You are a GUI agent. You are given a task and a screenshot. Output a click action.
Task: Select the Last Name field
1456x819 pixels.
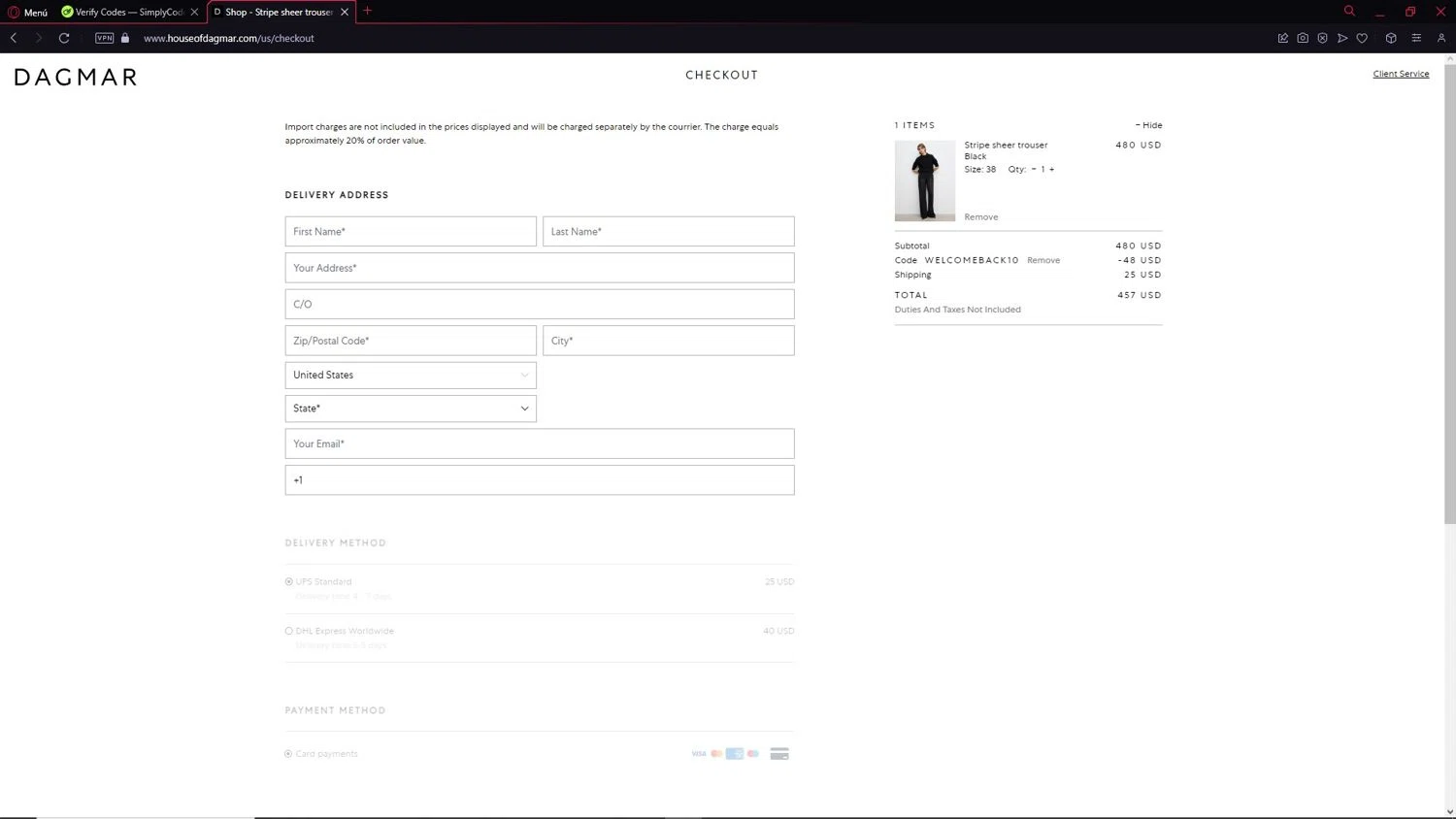669,231
